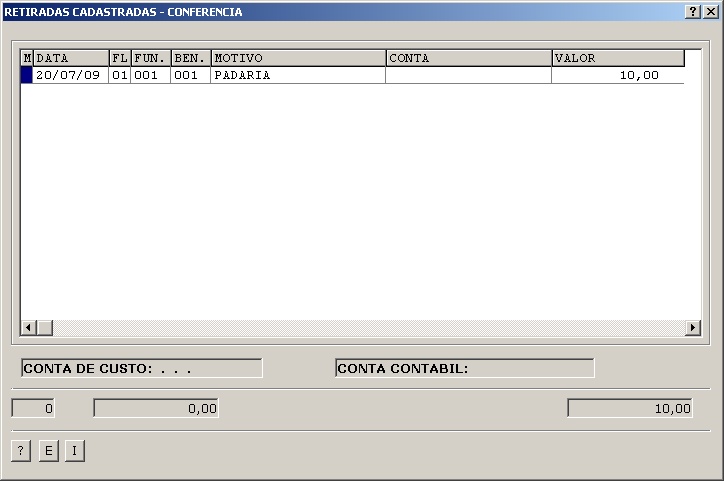Select the date cell 20/07/09
Viewport: 724px width, 481px height.
click(x=68, y=75)
